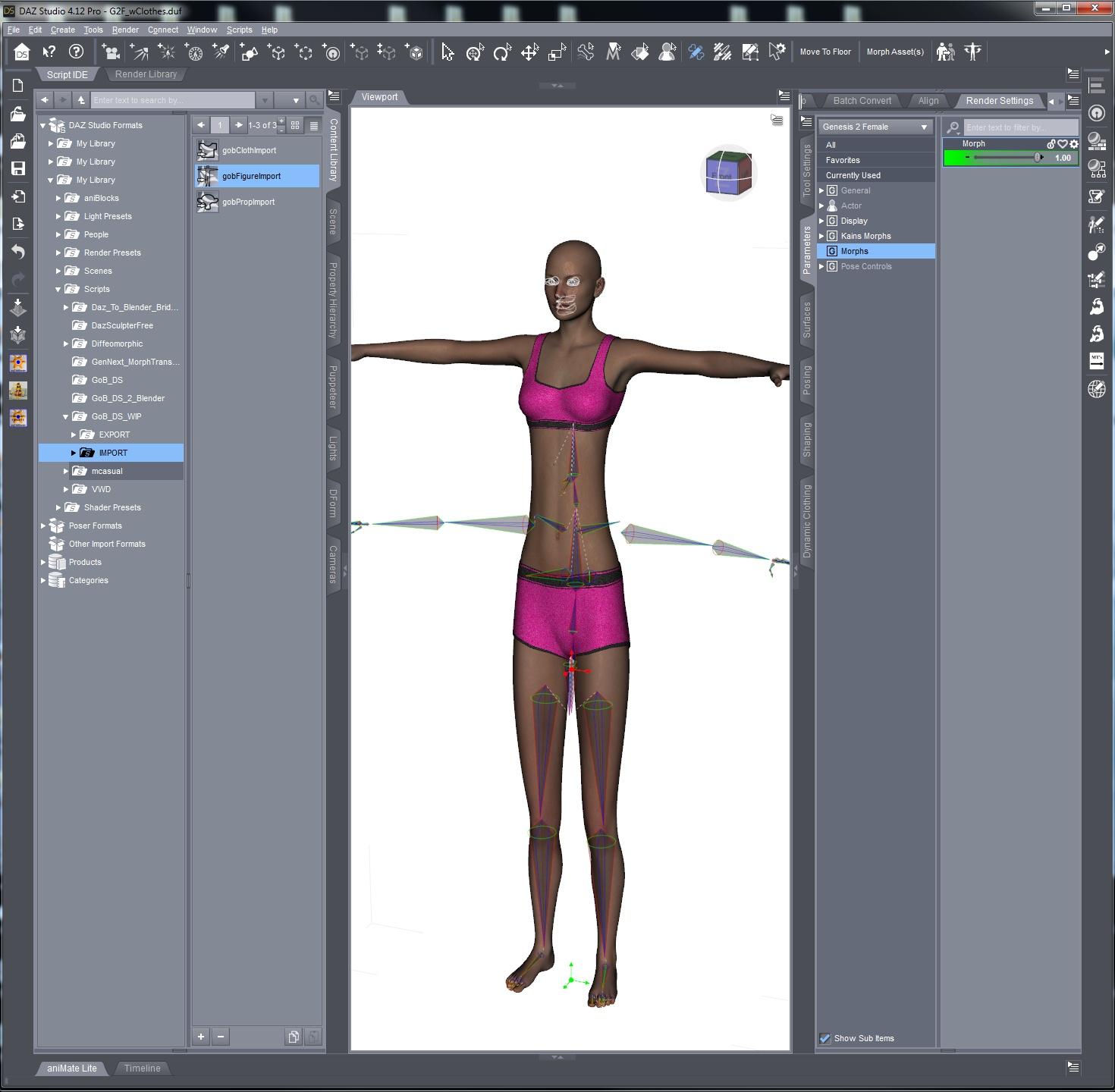The image size is (1115, 1092).
Task: Click Morph Asset(s) button
Action: [x=895, y=52]
